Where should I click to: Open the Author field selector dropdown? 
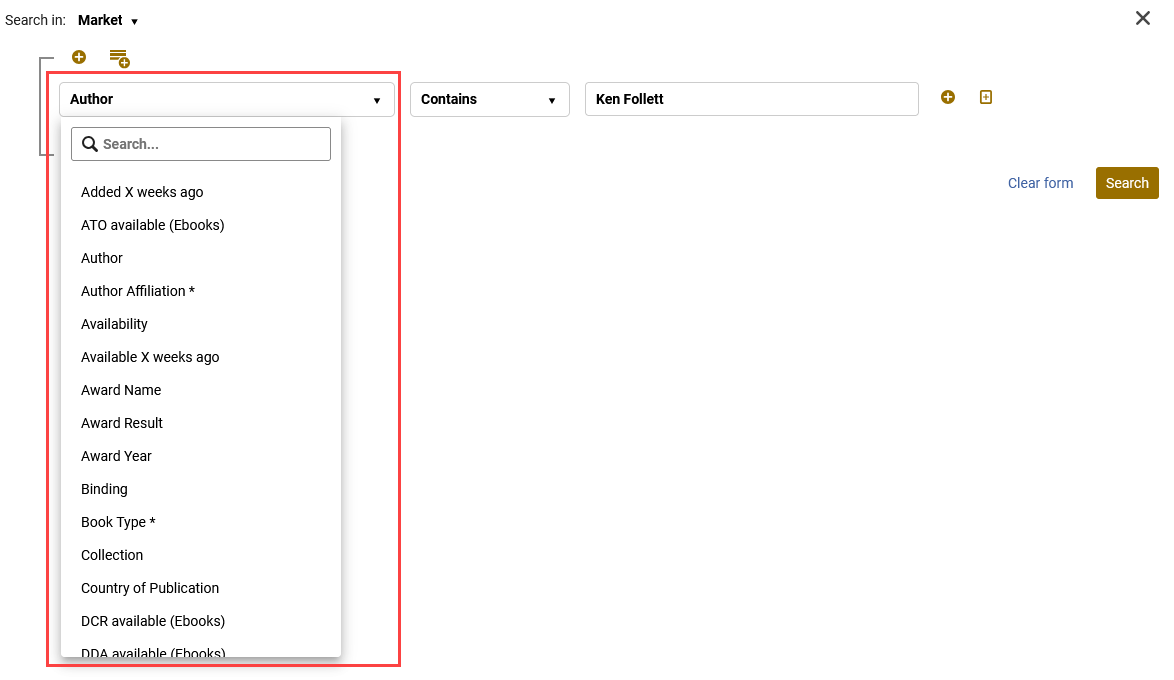226,99
